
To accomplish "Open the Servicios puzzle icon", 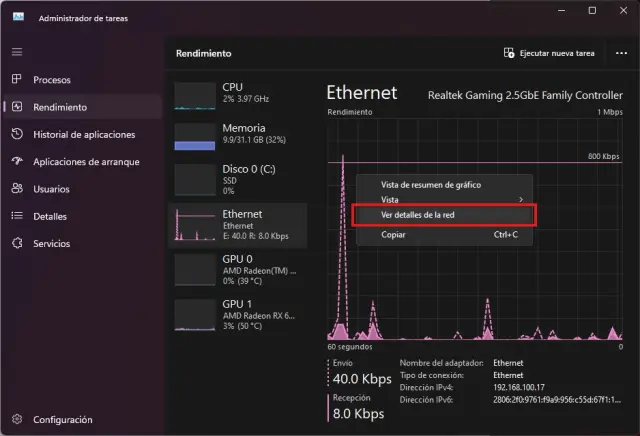I will [x=17, y=243].
